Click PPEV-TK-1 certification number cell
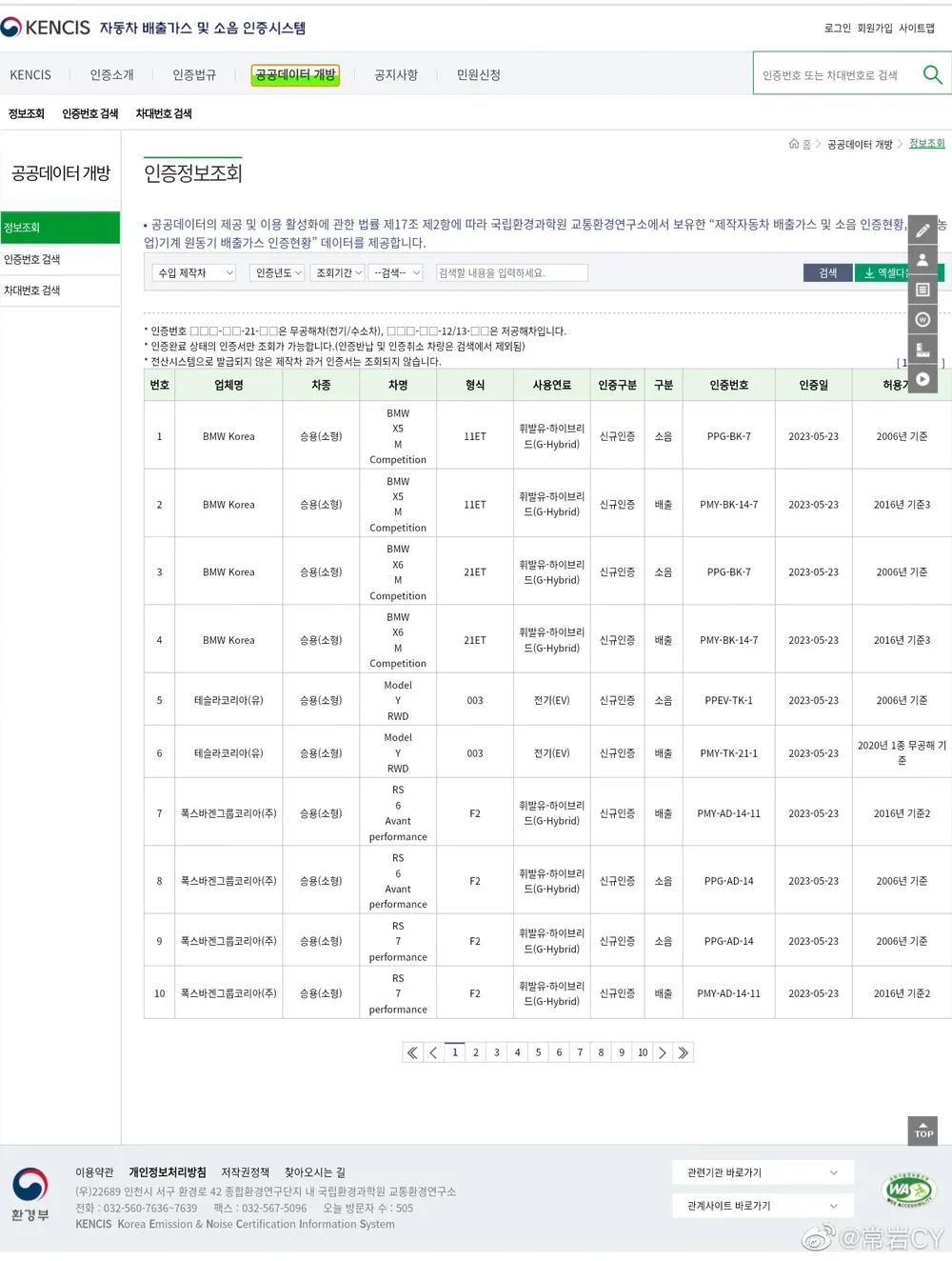 (728, 700)
